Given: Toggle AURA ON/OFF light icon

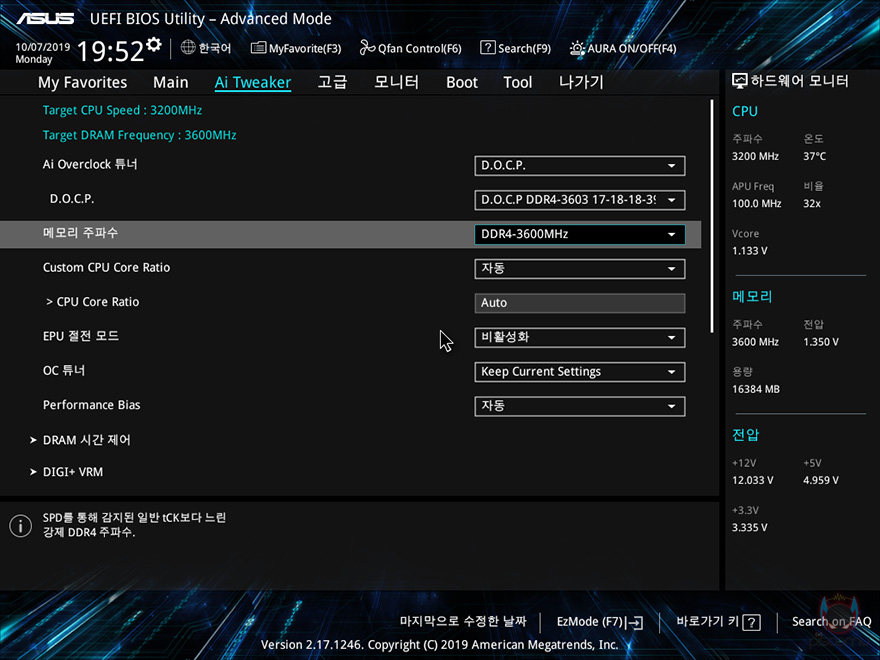Looking at the screenshot, I should pyautogui.click(x=578, y=48).
